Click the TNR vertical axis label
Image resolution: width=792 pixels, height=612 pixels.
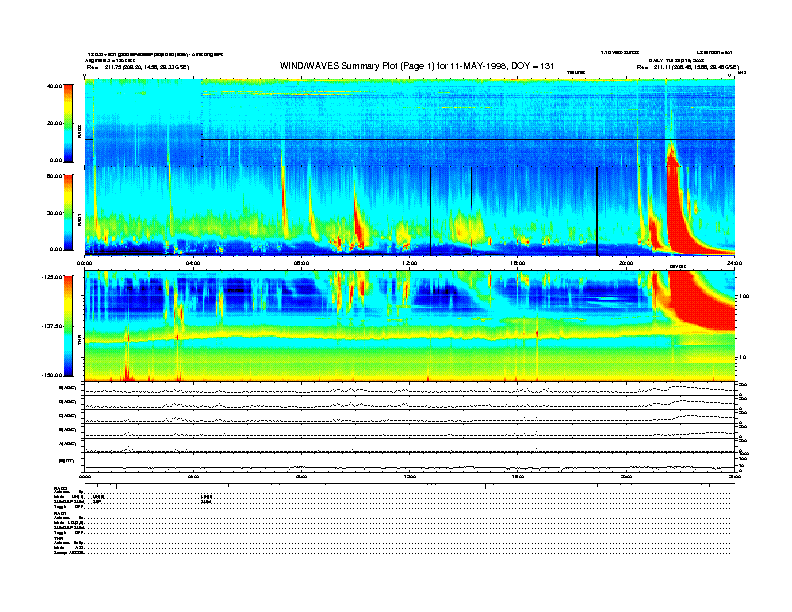(79, 342)
